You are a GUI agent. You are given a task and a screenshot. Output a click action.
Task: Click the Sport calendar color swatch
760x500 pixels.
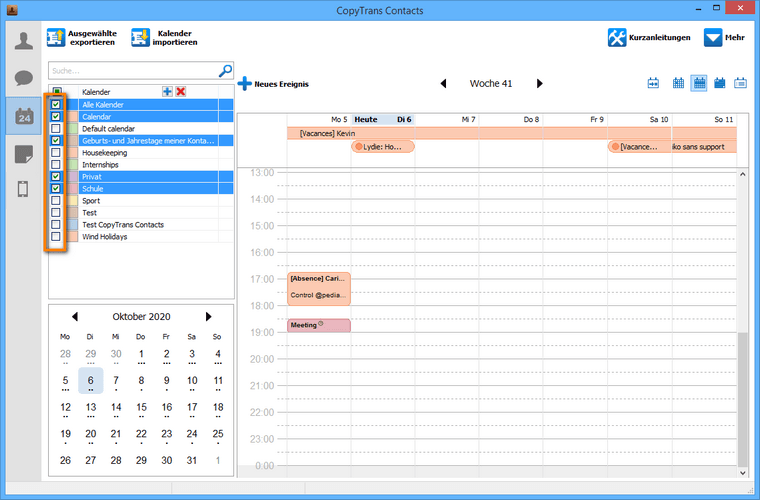tap(73, 201)
